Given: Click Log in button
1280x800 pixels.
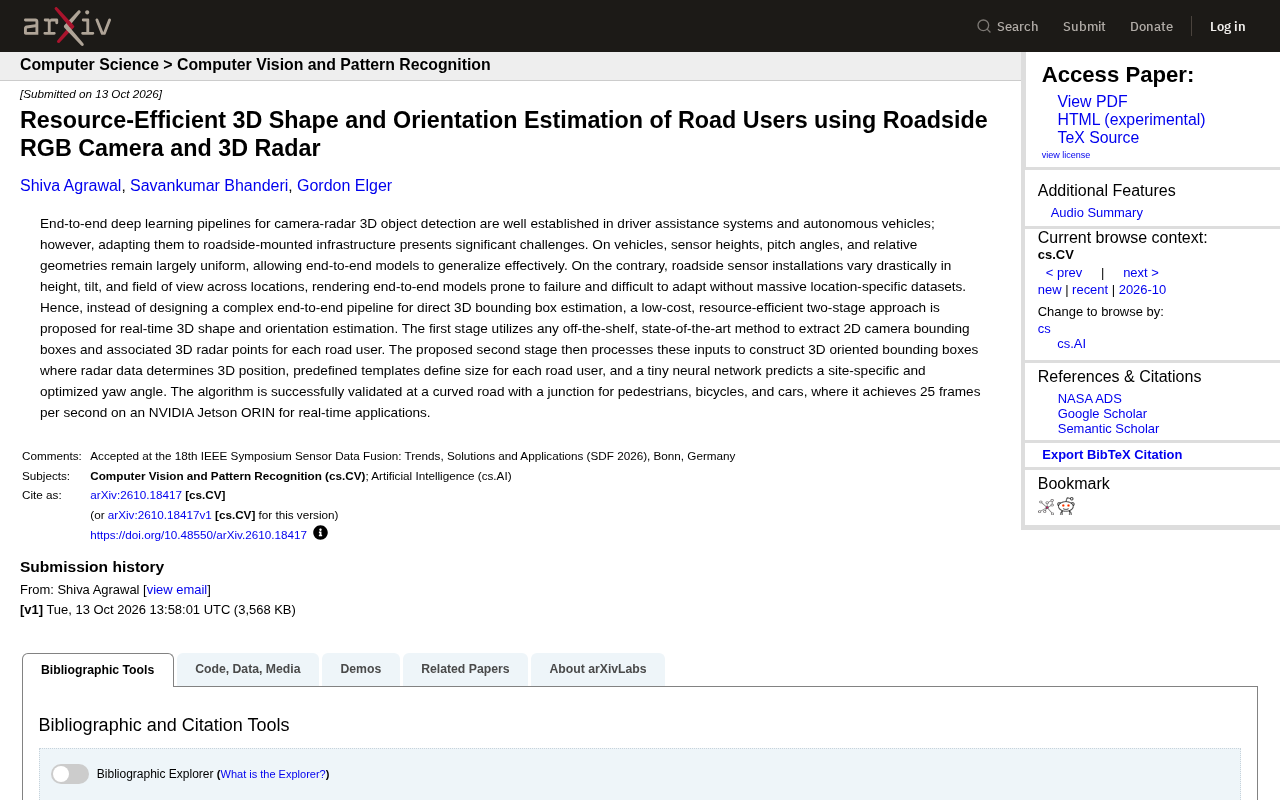Looking at the screenshot, I should [1228, 26].
